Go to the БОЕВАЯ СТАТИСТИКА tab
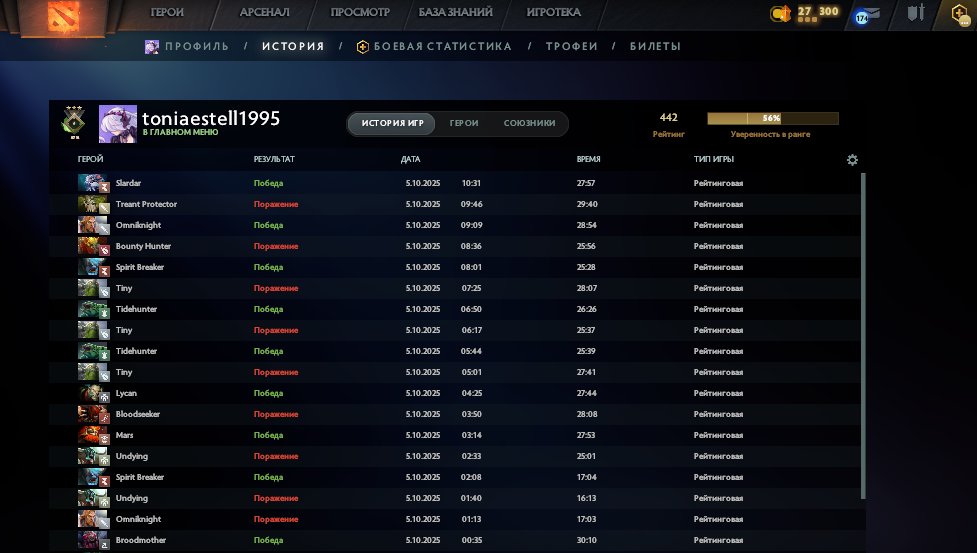 [442, 47]
